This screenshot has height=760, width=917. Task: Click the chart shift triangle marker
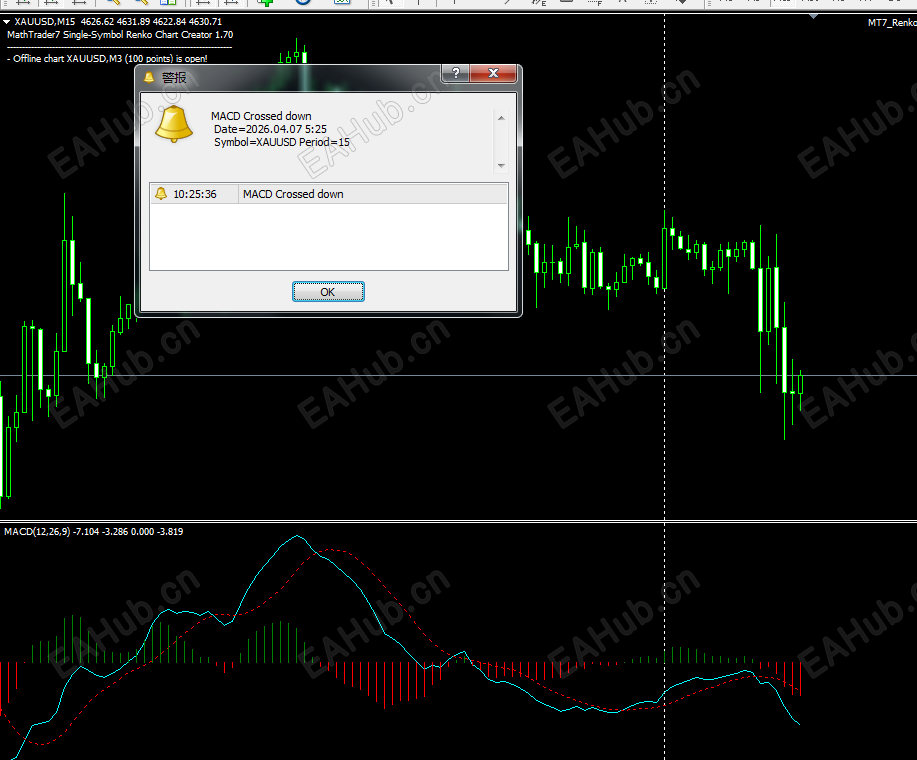pos(813,16)
